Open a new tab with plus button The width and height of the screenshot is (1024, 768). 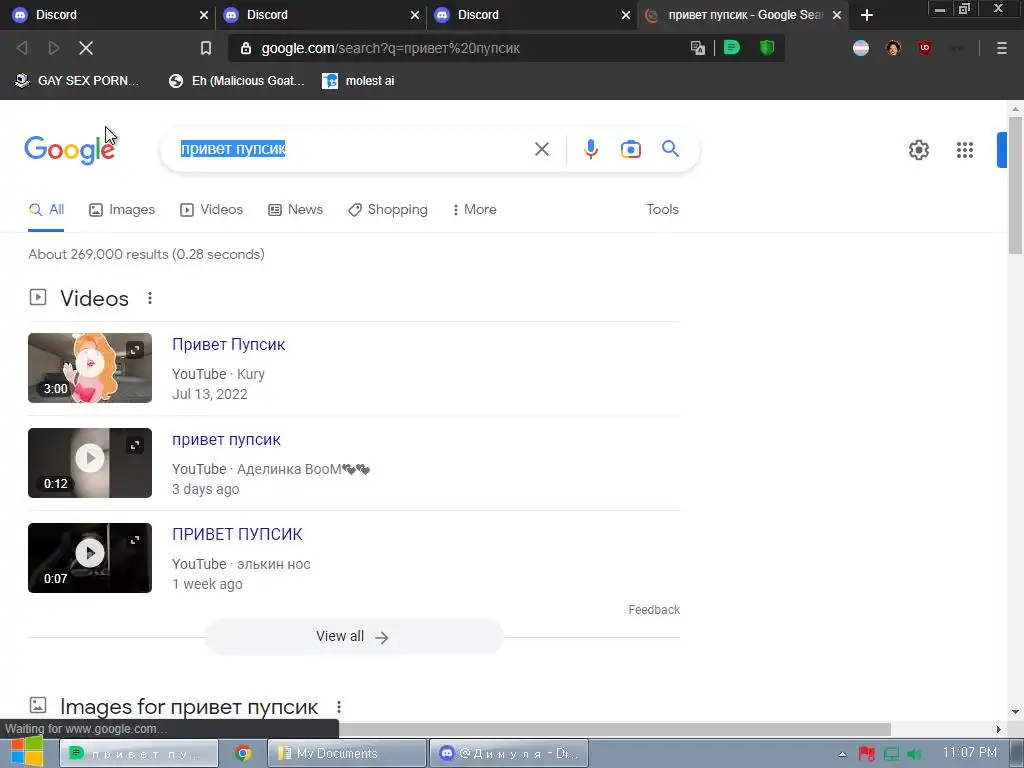coord(867,15)
